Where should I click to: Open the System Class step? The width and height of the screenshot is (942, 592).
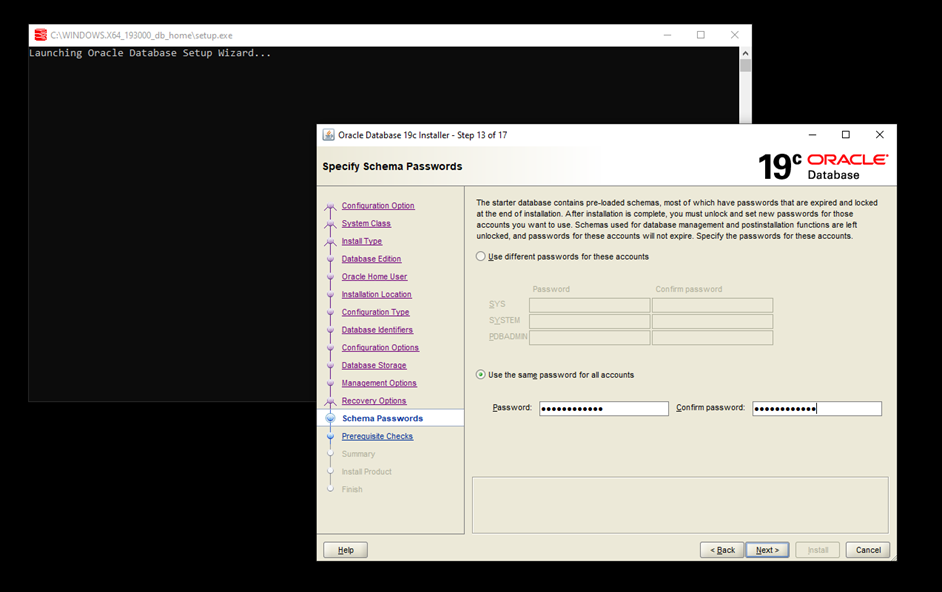tap(366, 224)
